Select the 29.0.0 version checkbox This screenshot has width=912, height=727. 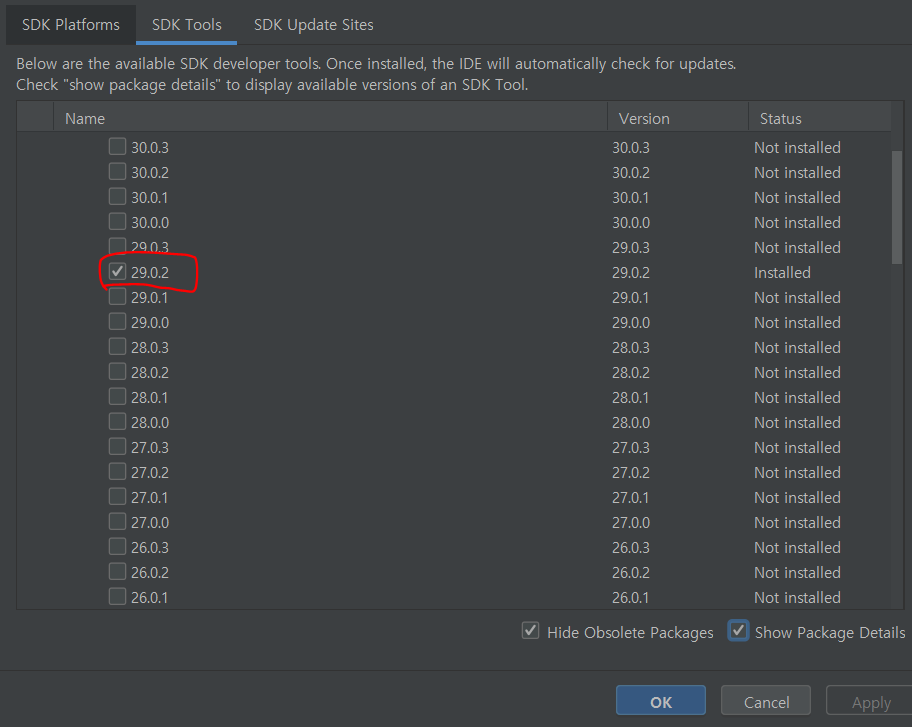[x=117, y=322]
